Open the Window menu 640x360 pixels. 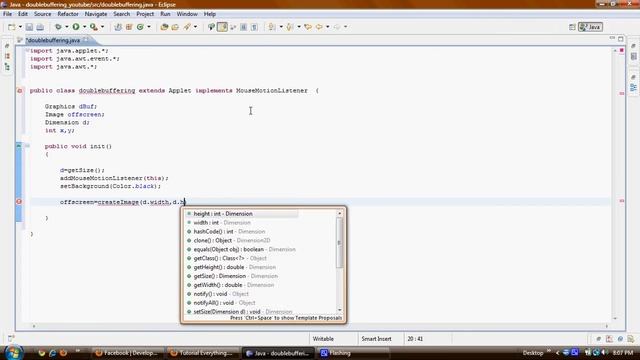[187, 14]
